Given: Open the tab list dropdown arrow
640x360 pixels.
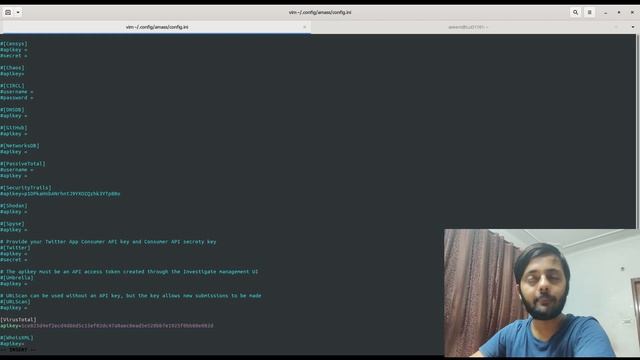Looking at the screenshot, I should [633, 27].
